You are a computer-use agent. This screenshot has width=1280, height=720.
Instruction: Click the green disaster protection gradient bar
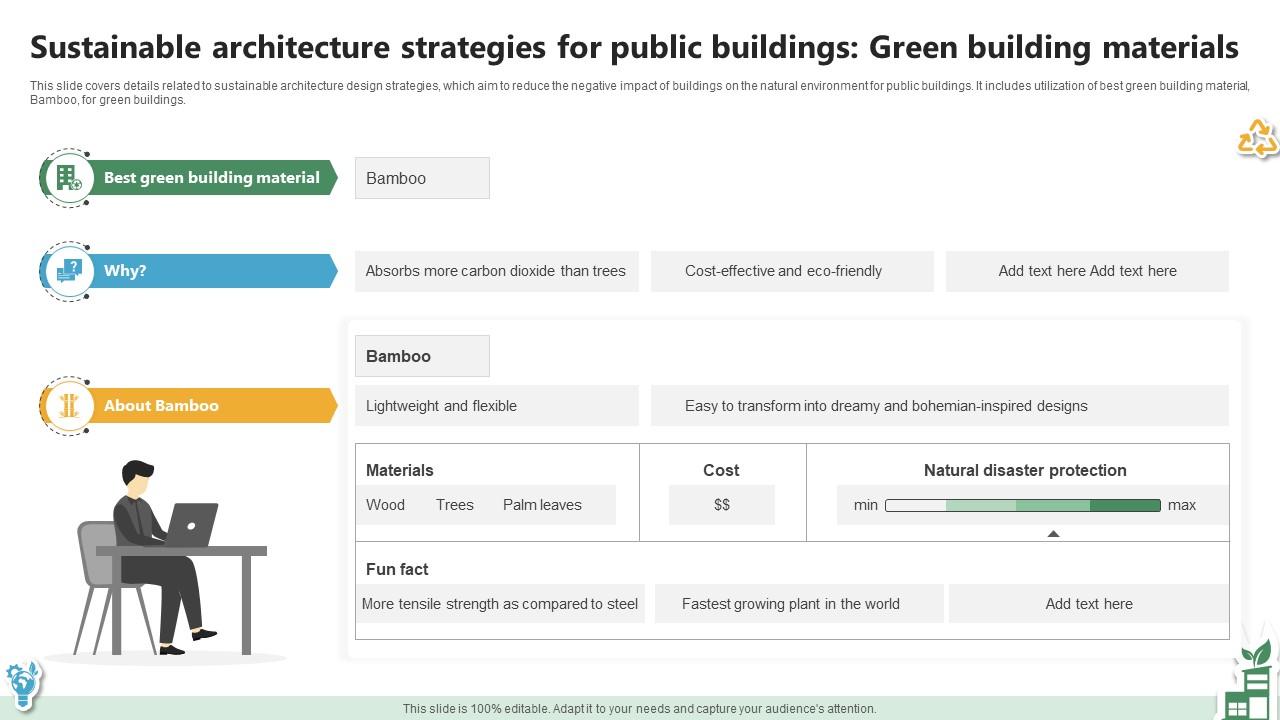[x=1023, y=505]
